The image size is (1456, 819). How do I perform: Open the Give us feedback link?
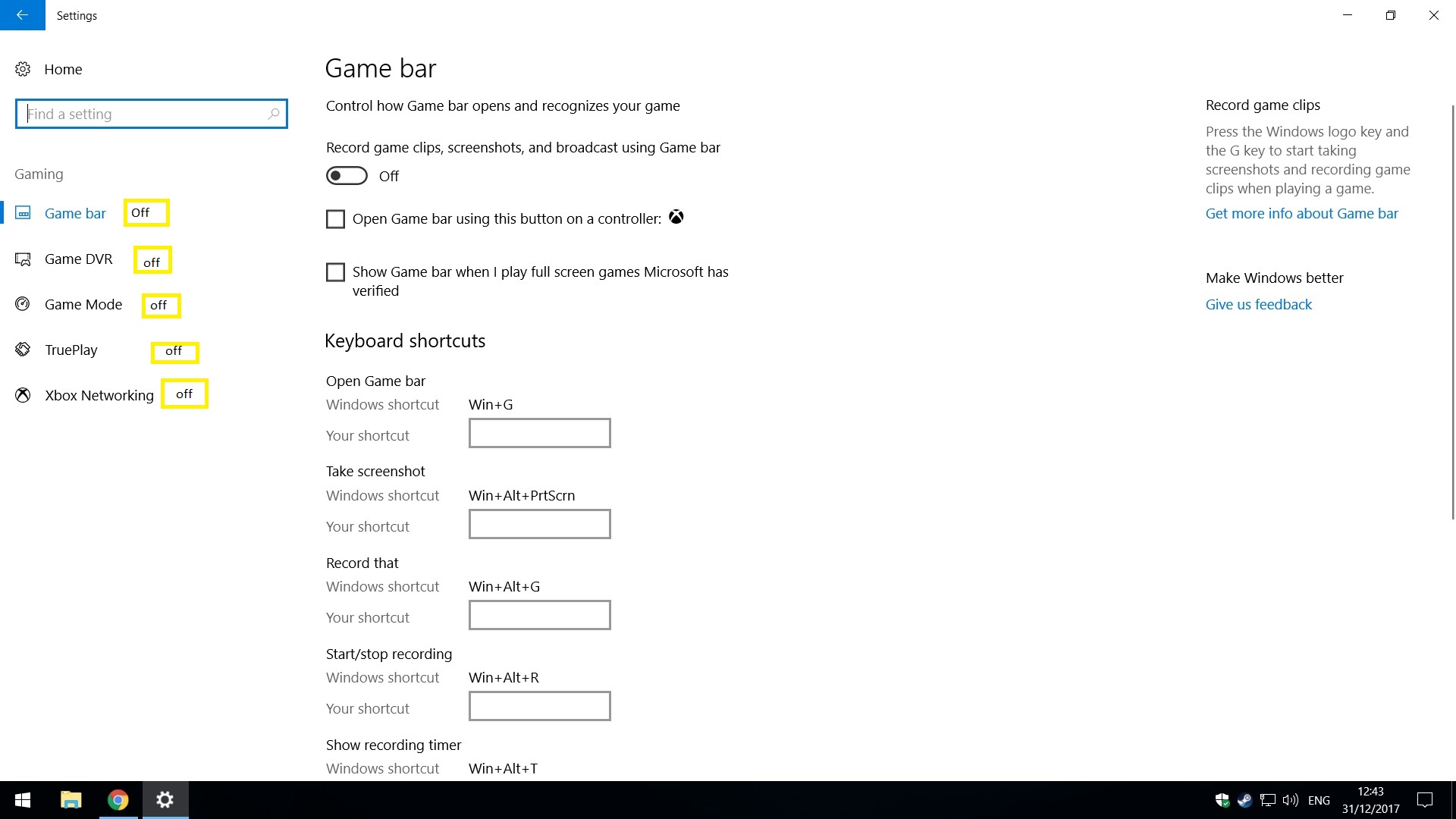coord(1258,304)
